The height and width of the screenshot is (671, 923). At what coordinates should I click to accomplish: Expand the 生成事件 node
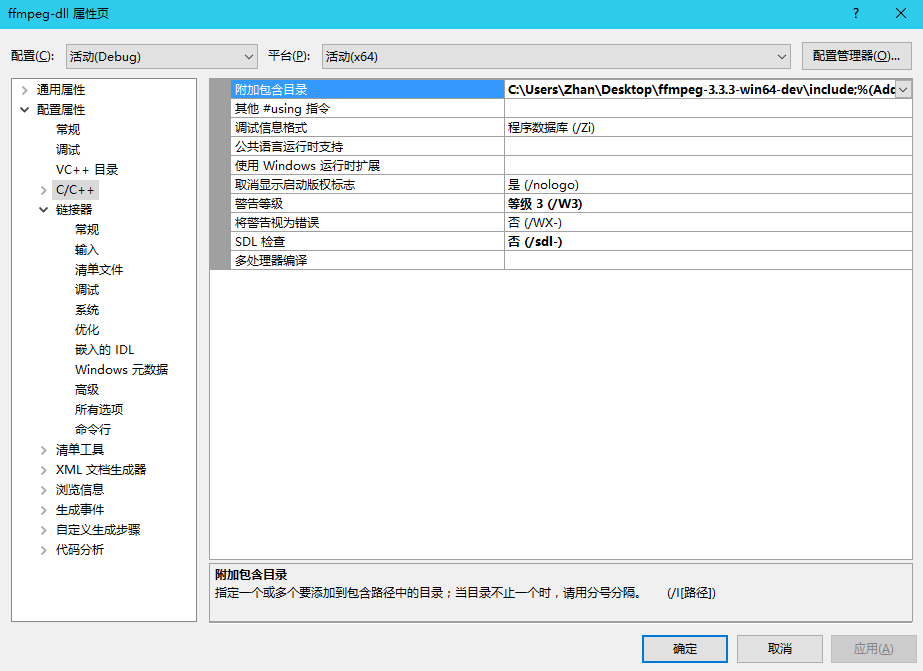tap(44, 510)
